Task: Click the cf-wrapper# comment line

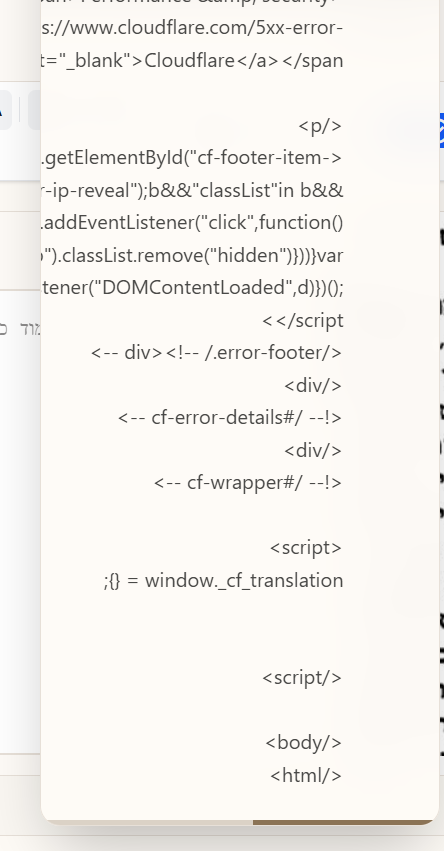Action: (x=248, y=482)
